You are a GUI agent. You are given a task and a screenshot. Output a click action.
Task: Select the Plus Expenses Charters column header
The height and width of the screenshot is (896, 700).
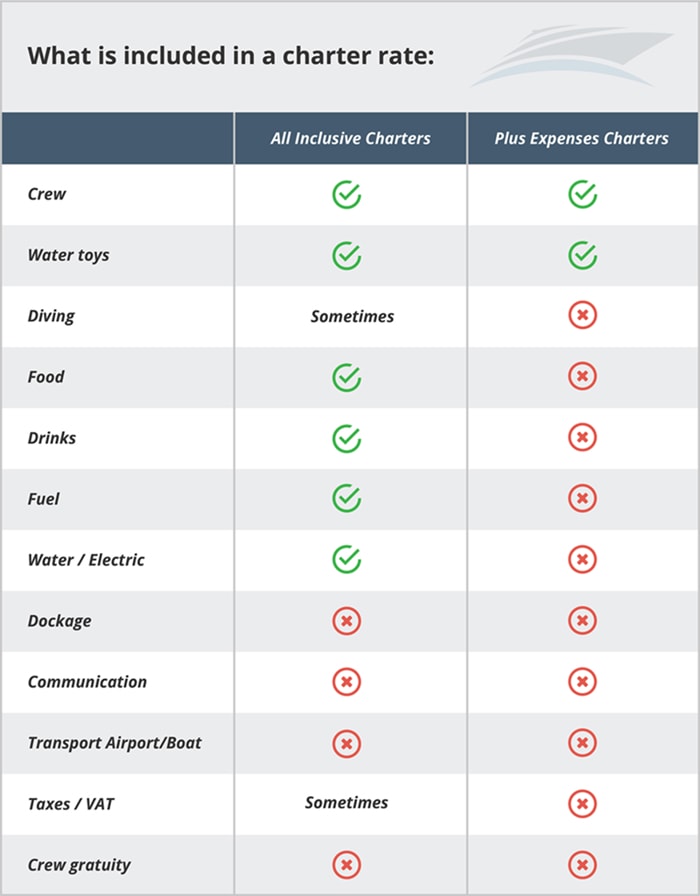coord(581,138)
